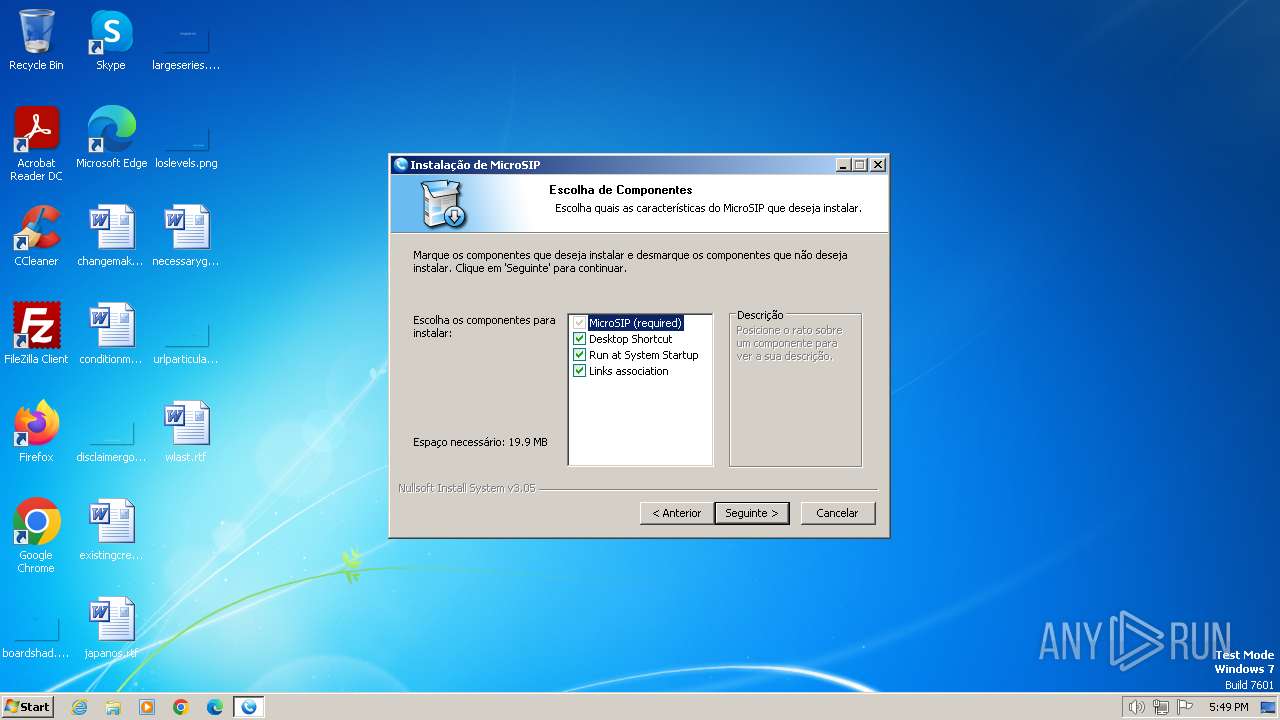Viewport: 1280px width, 720px height.
Task: Open Edge from the taskbar
Action: (215, 707)
